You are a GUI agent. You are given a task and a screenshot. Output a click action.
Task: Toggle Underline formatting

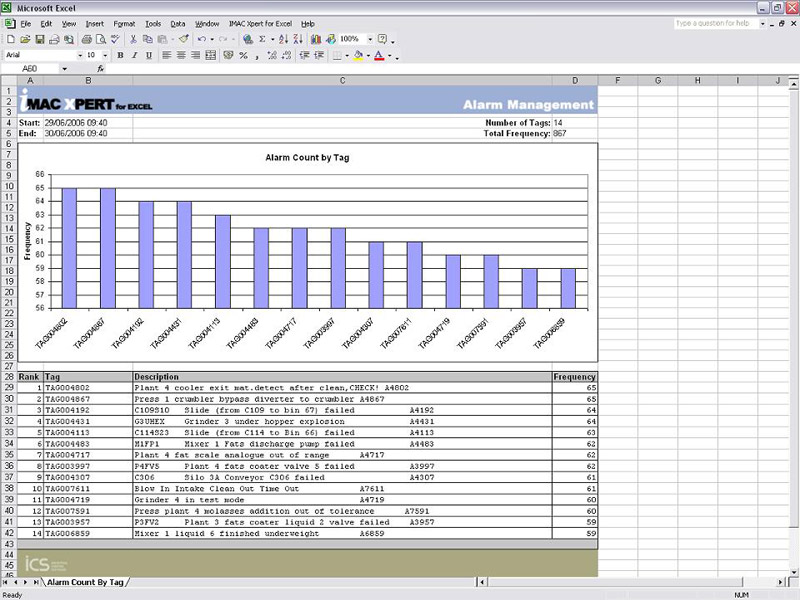(x=147, y=55)
